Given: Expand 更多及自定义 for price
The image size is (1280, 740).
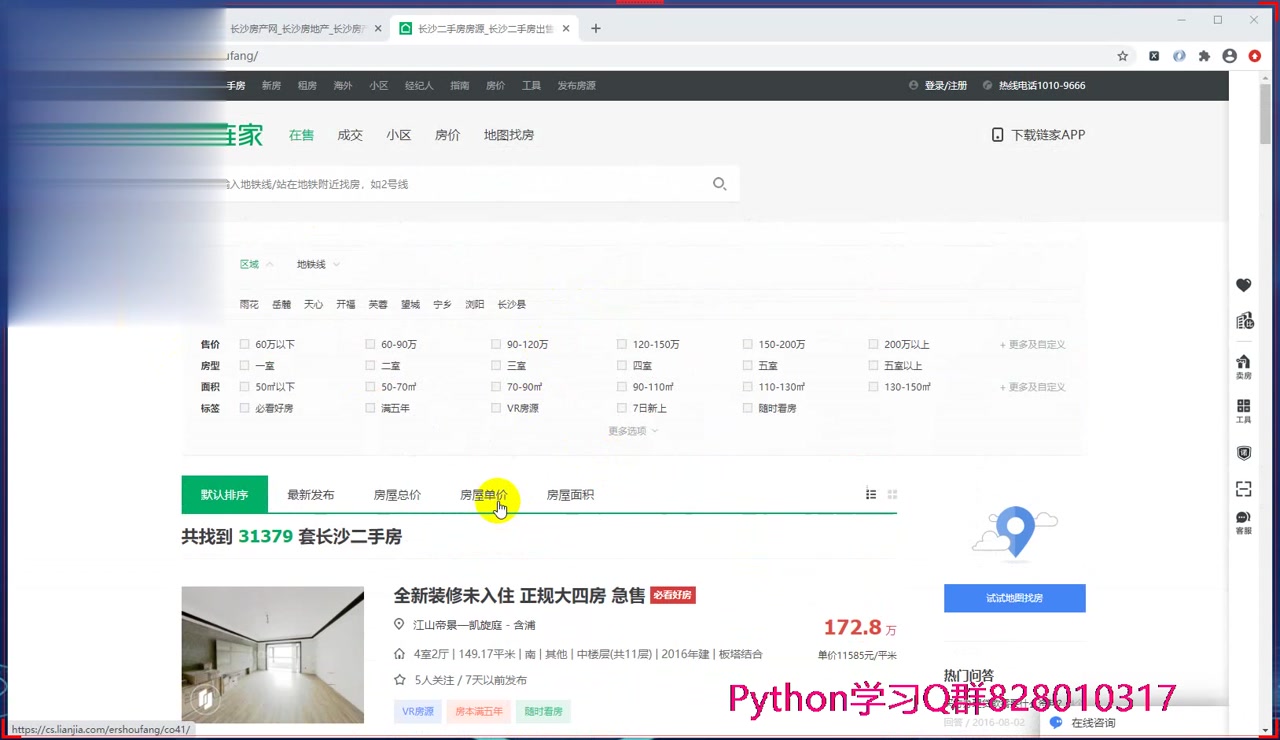Looking at the screenshot, I should pos(1032,344).
